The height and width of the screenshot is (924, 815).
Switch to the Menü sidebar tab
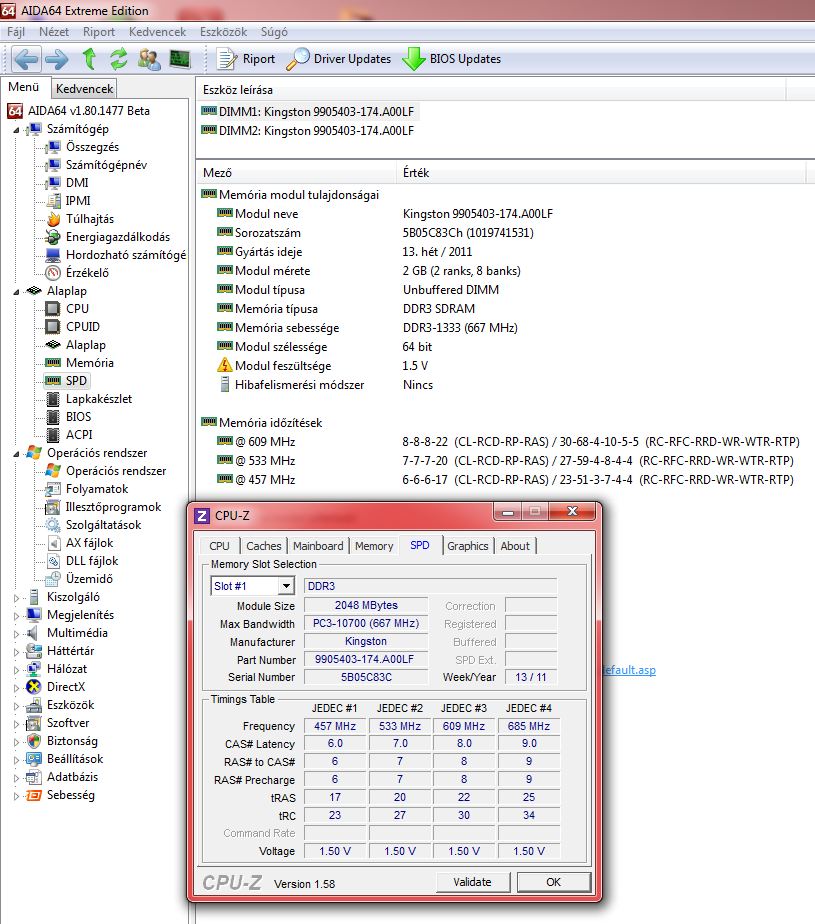coord(24,87)
